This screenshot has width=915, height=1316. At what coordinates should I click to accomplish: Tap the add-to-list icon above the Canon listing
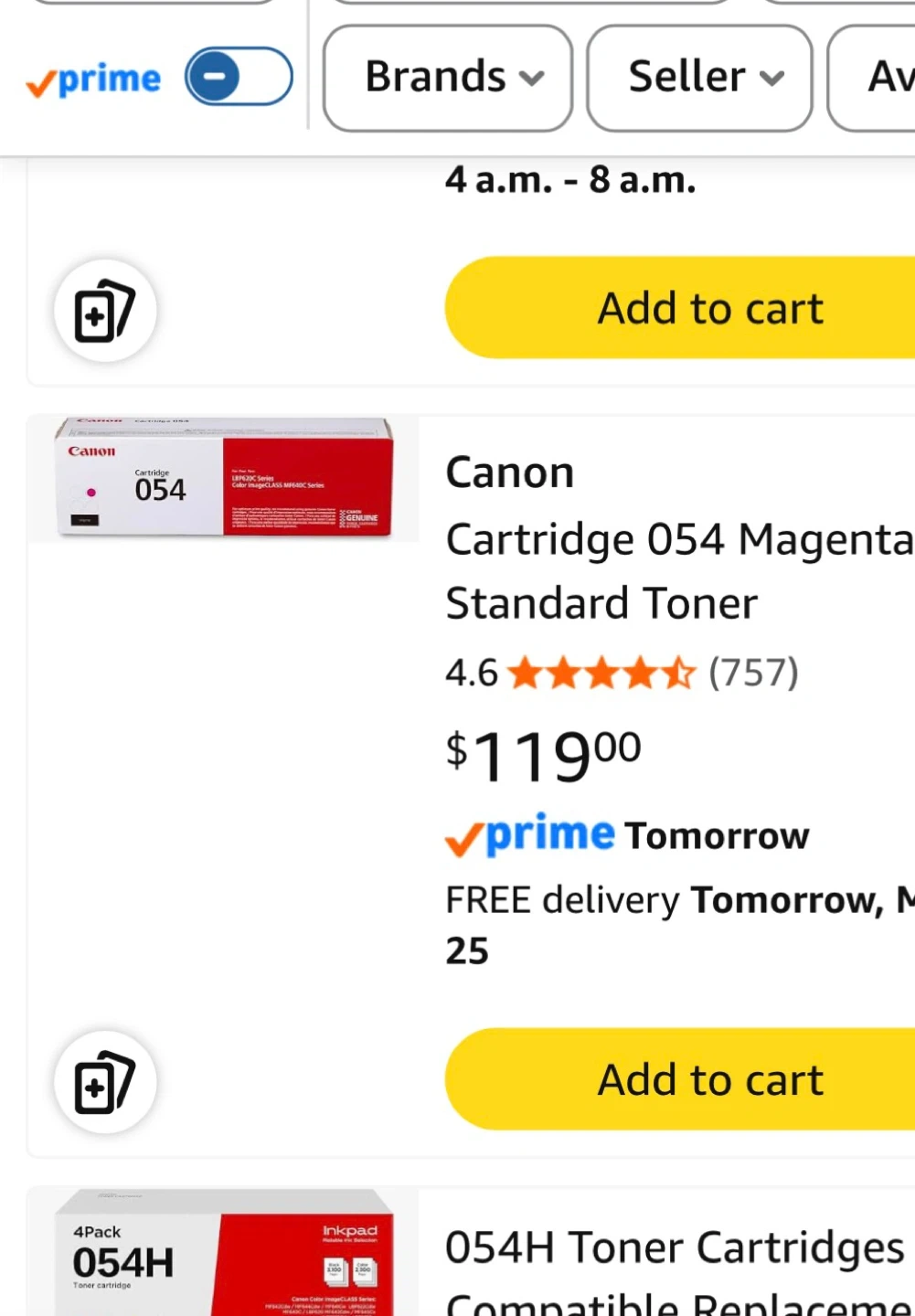pyautogui.click(x=105, y=311)
